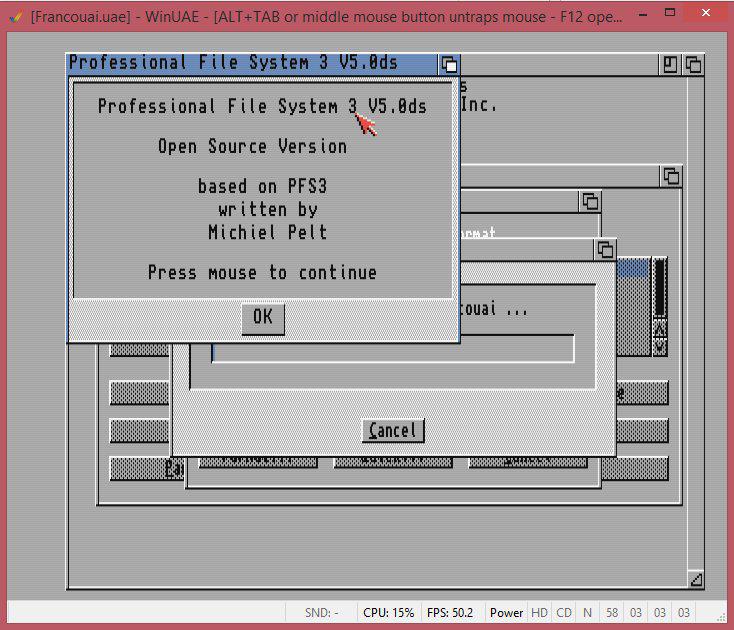The image size is (734, 630).
Task: Click the WinUAE status bar resize grip
Action: click(721, 618)
